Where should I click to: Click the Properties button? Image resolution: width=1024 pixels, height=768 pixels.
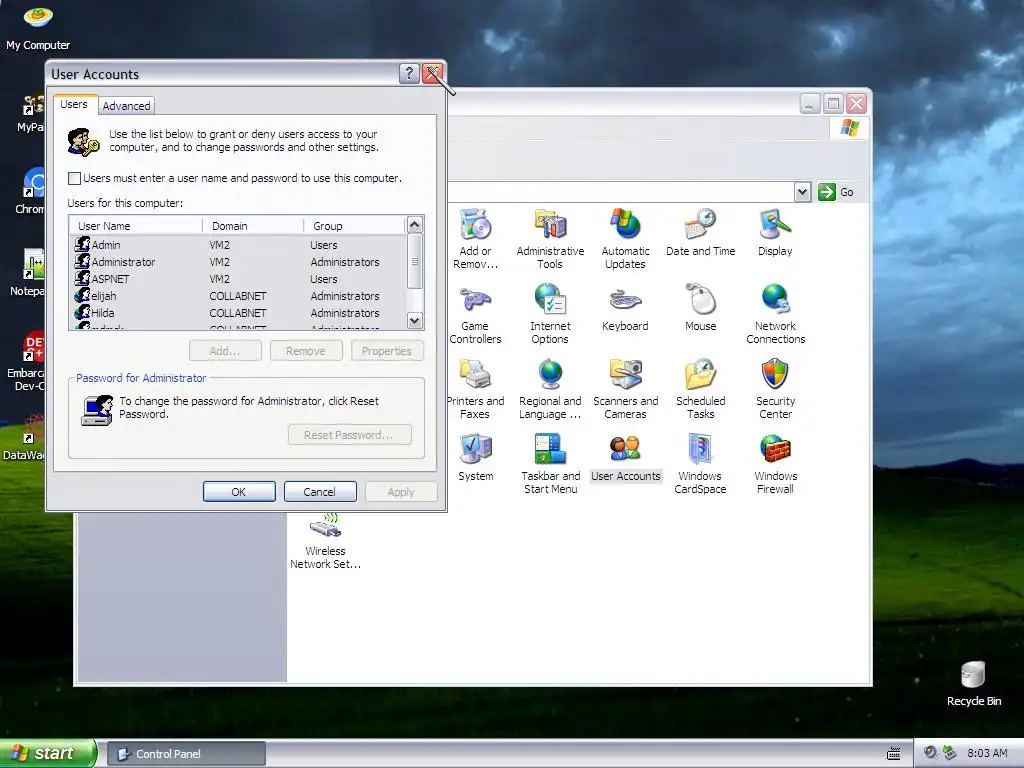tap(387, 351)
